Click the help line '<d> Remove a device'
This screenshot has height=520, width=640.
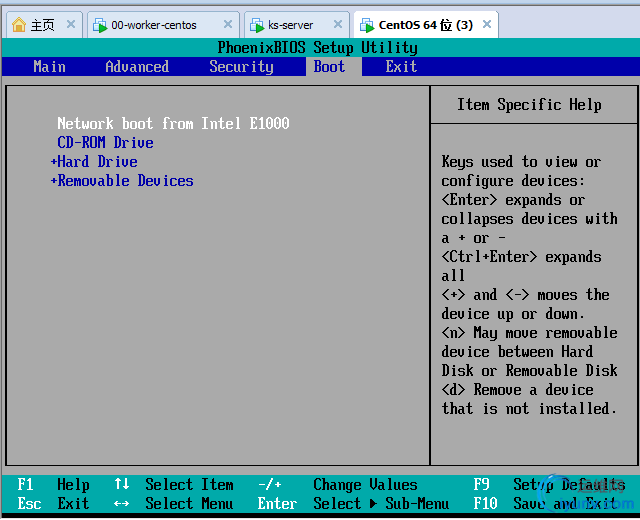(517, 390)
